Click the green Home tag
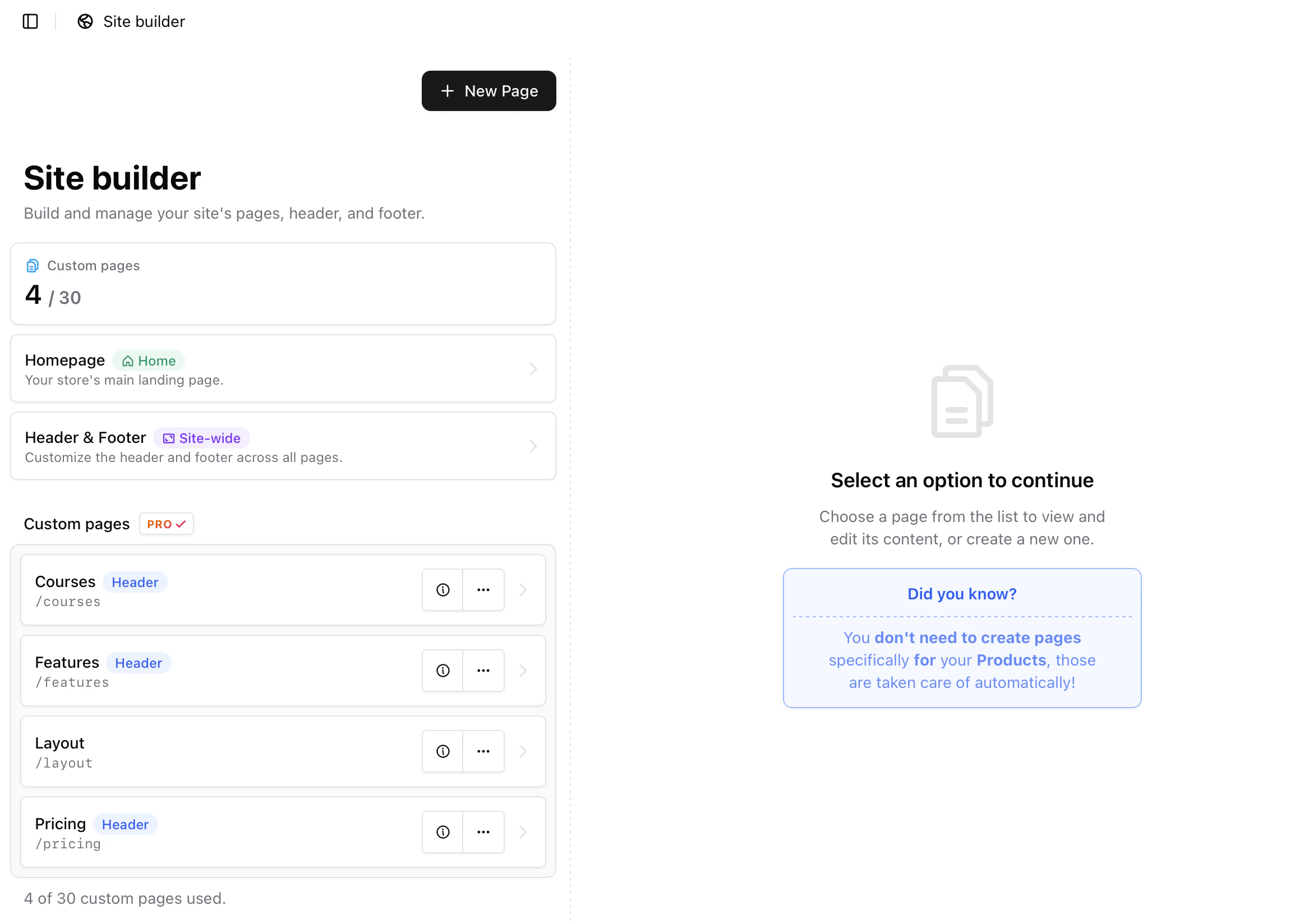The width and height of the screenshot is (1300, 924). [x=149, y=361]
